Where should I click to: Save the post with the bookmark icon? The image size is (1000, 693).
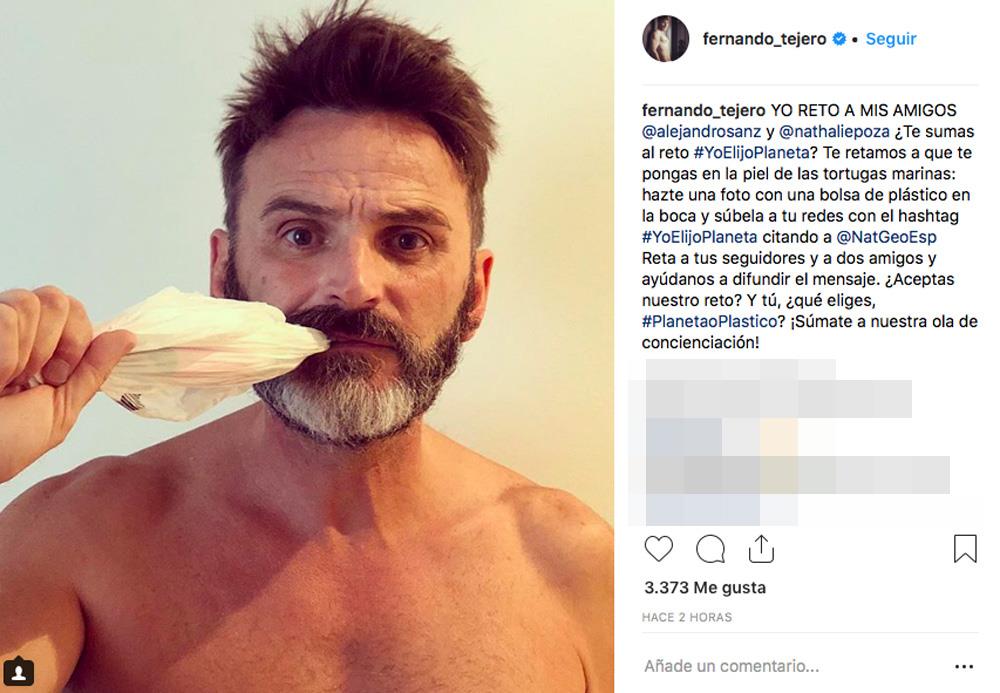pos(965,548)
